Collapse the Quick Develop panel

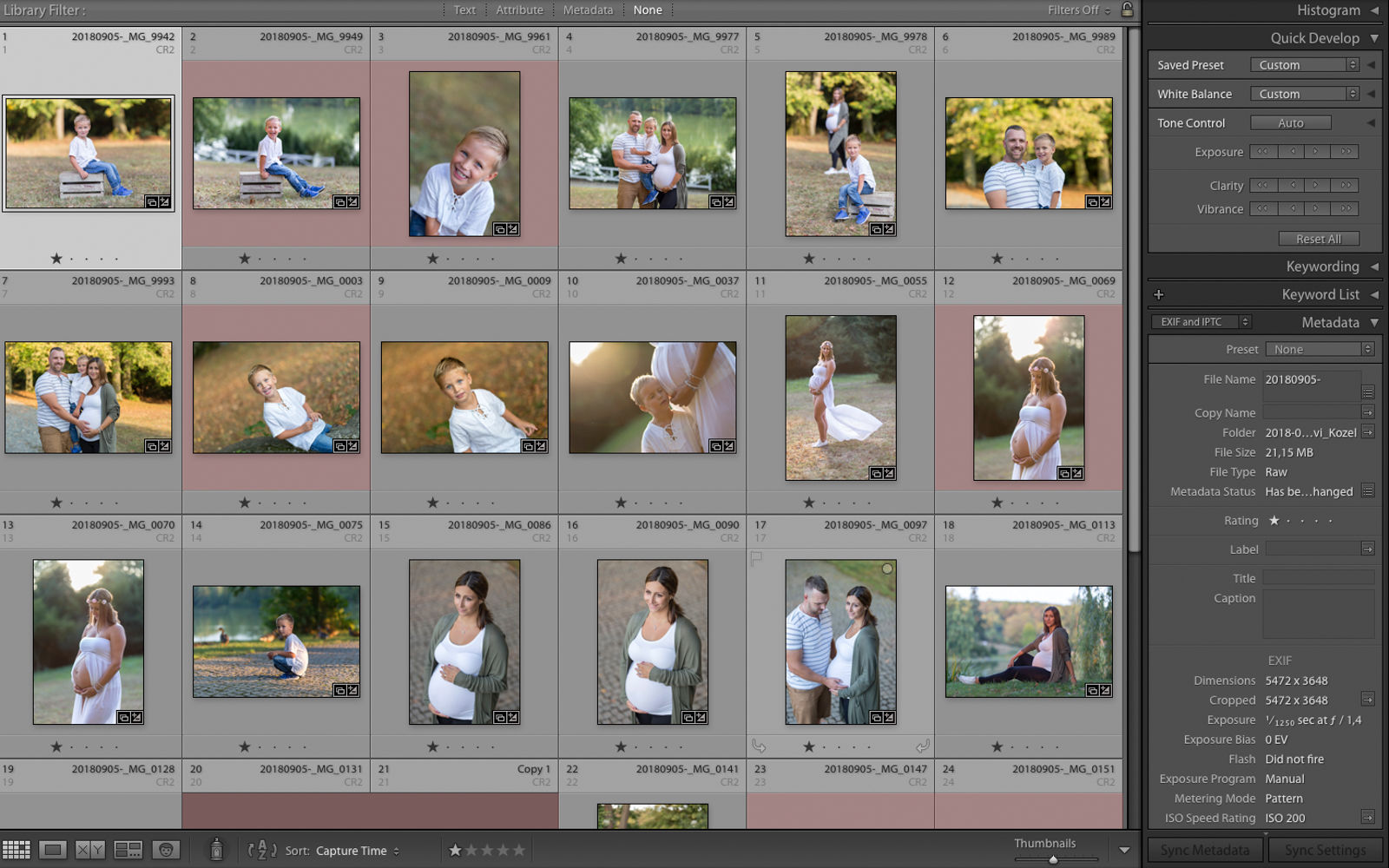pyautogui.click(x=1374, y=38)
